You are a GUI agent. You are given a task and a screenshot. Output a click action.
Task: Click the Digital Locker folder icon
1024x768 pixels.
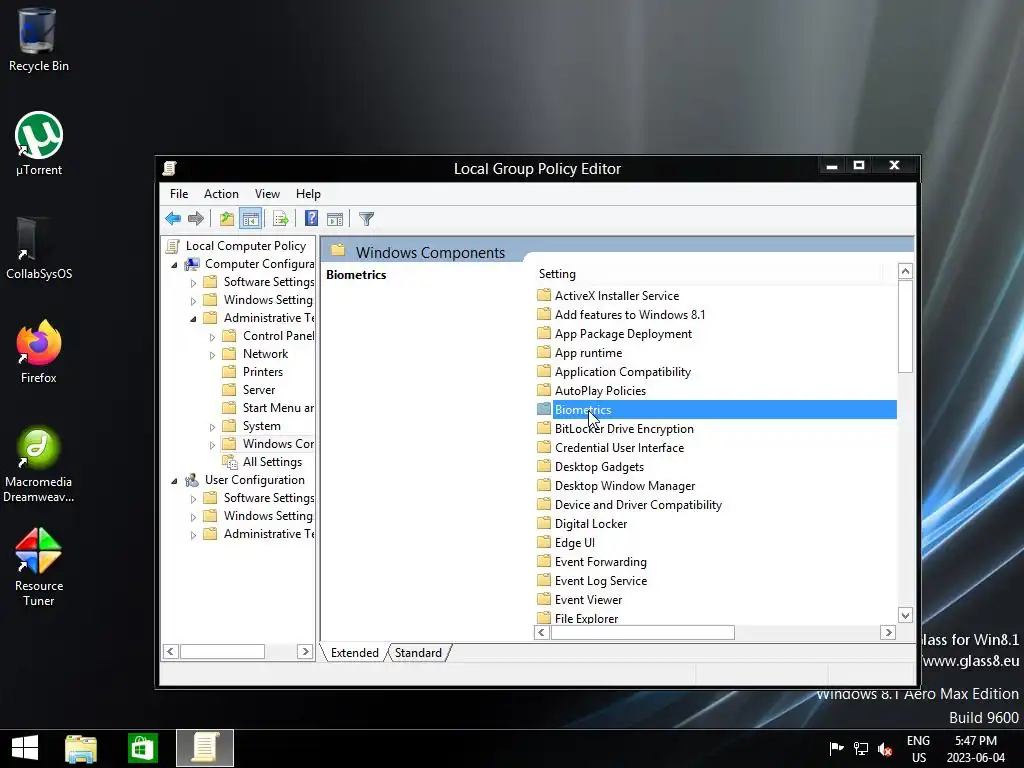(x=544, y=523)
